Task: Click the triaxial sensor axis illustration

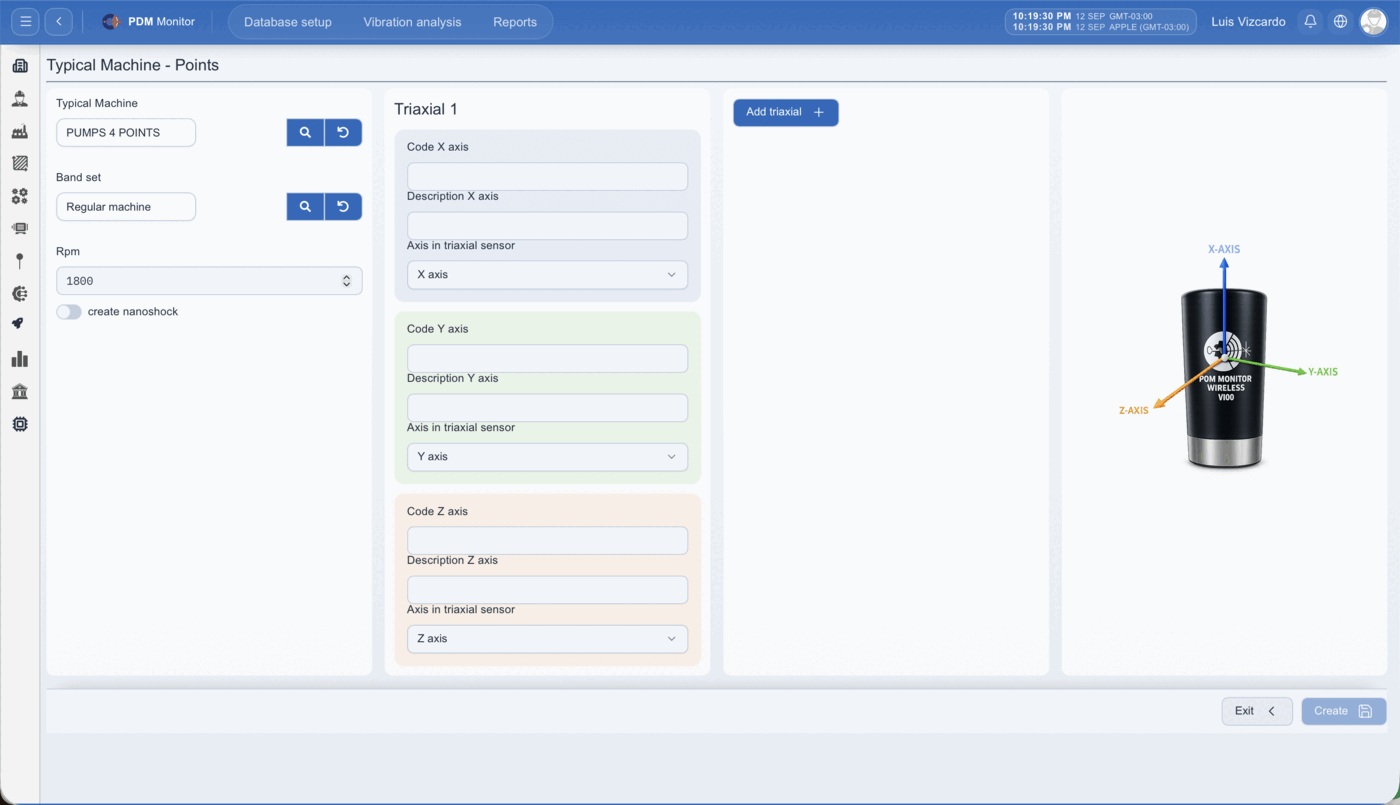Action: (1227, 357)
